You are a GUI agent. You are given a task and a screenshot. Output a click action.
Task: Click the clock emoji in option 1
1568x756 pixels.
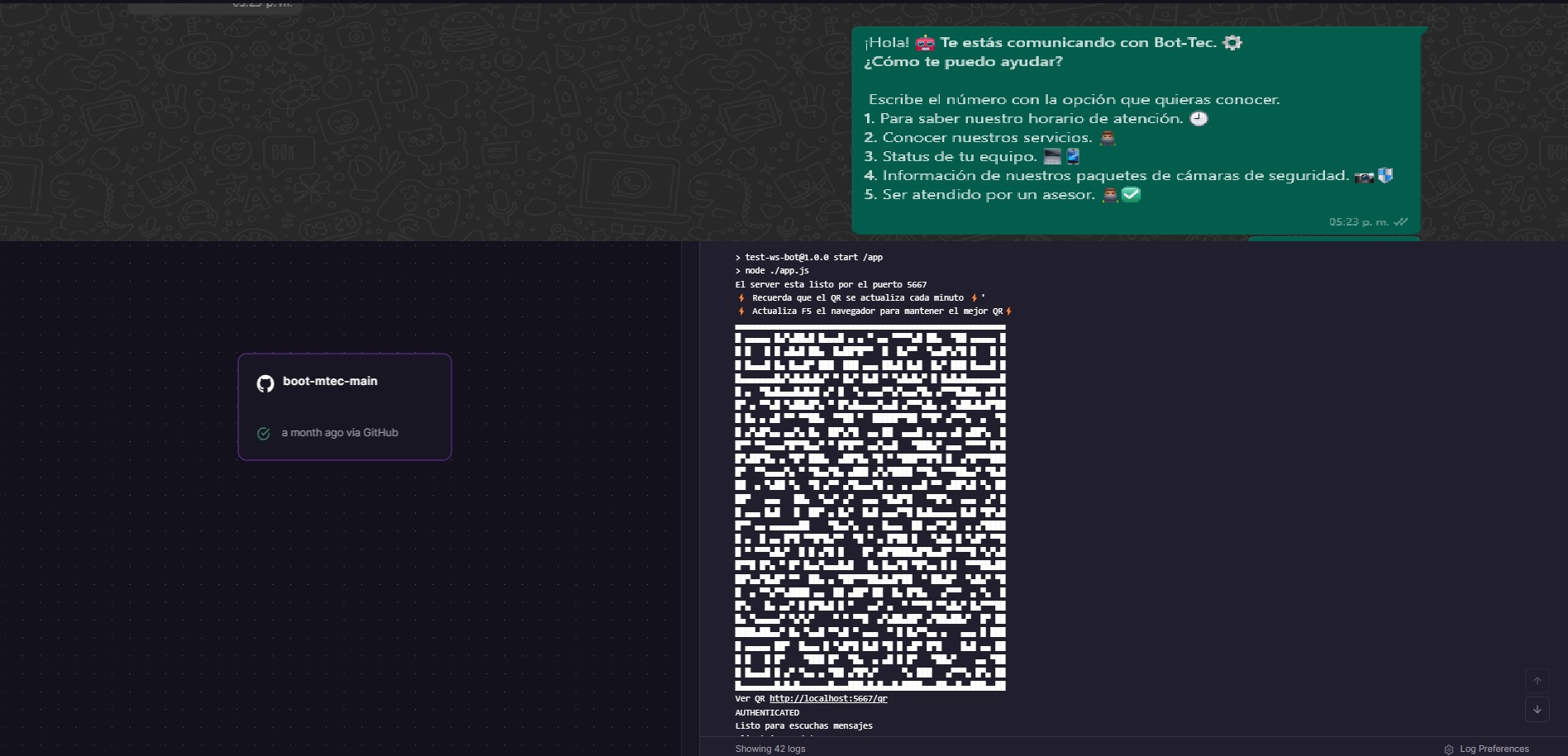pyautogui.click(x=1199, y=118)
